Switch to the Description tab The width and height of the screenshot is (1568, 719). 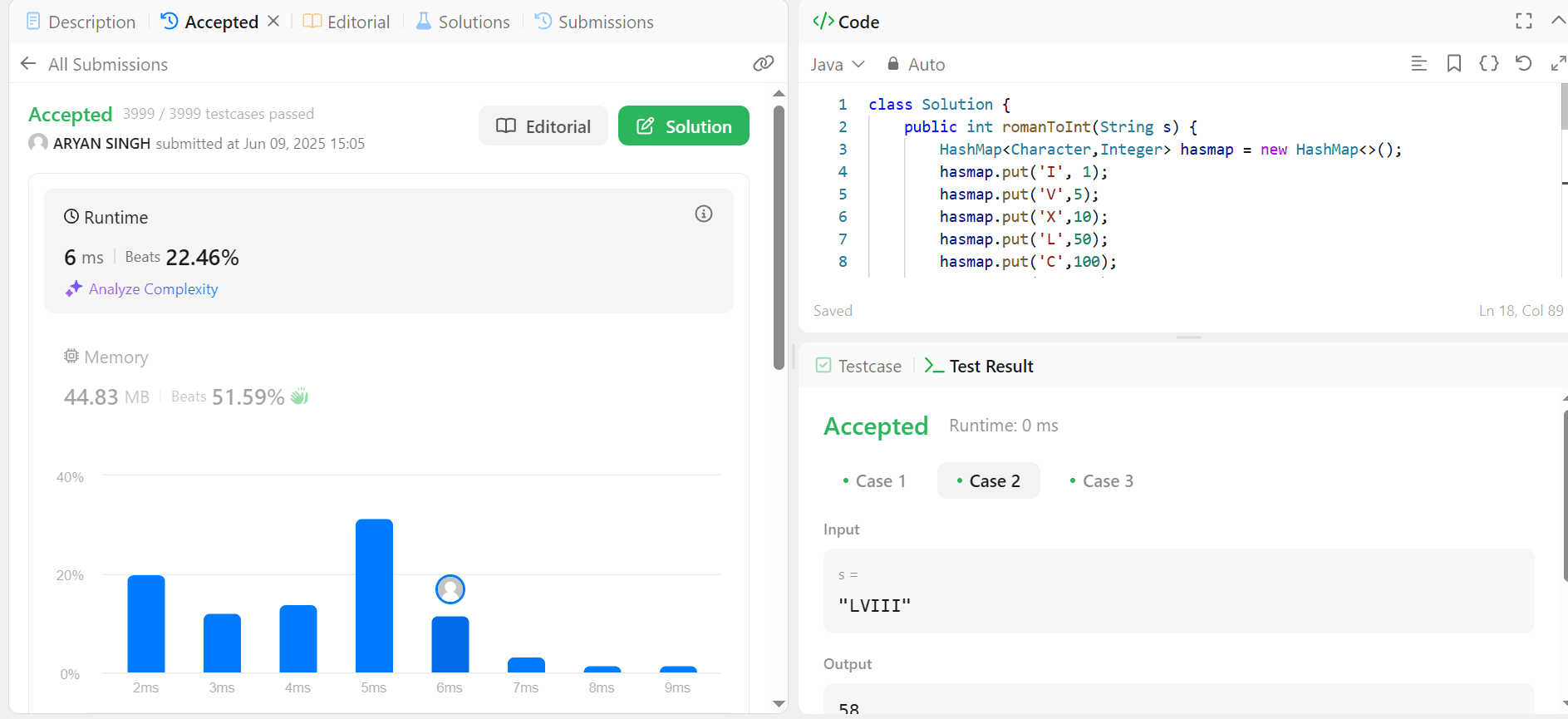click(x=81, y=22)
